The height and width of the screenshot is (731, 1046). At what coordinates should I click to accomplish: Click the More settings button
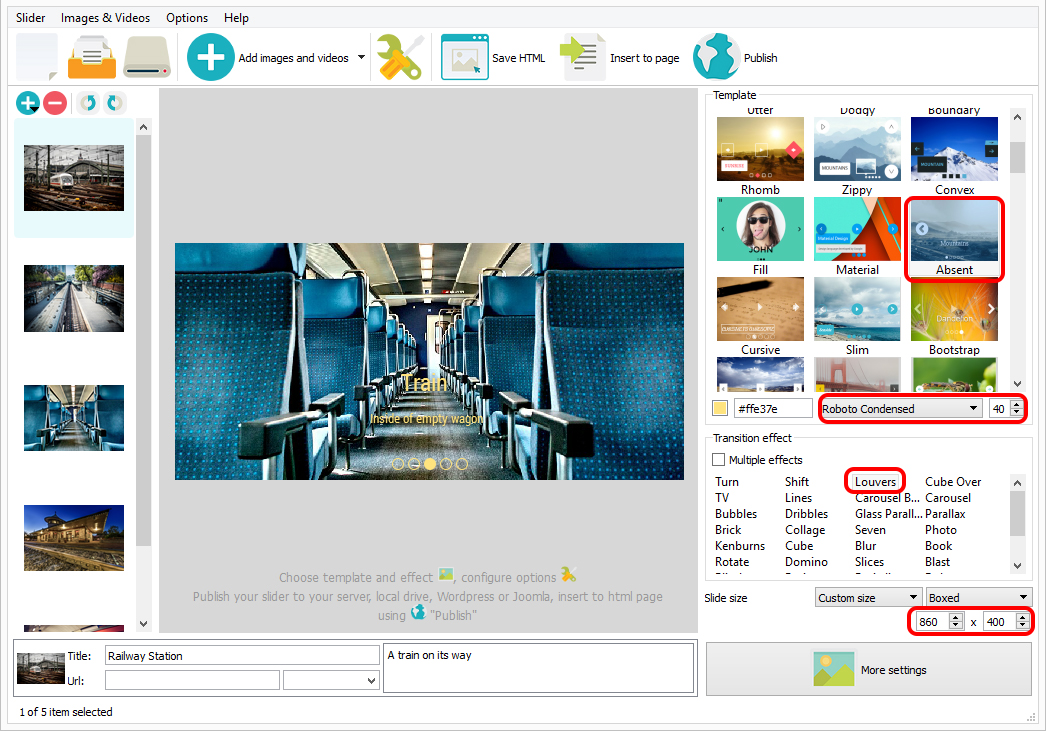pyautogui.click(x=869, y=669)
